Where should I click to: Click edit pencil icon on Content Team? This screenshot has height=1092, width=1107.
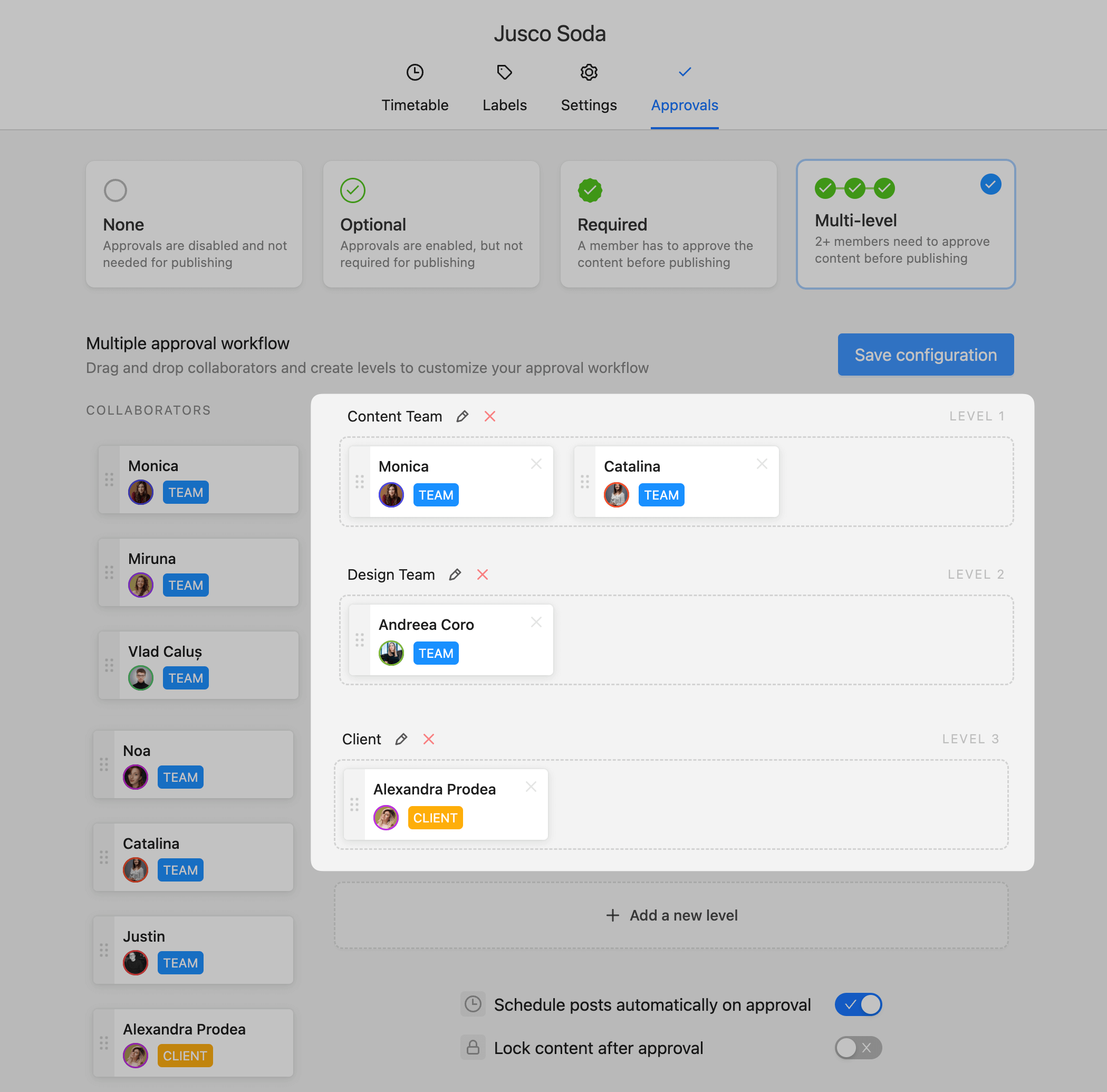point(462,416)
